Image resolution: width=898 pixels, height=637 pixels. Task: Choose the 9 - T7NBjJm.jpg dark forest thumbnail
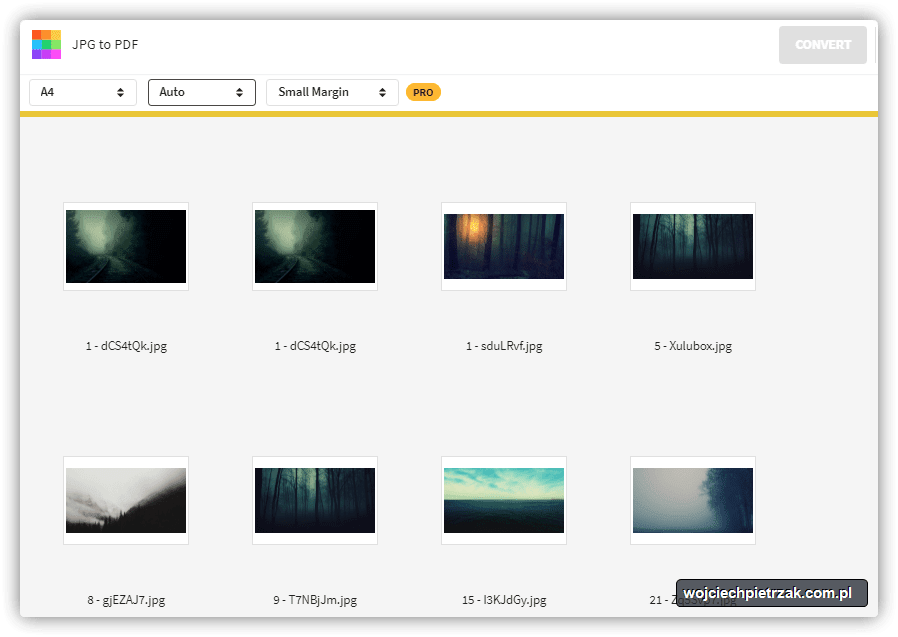(x=315, y=500)
